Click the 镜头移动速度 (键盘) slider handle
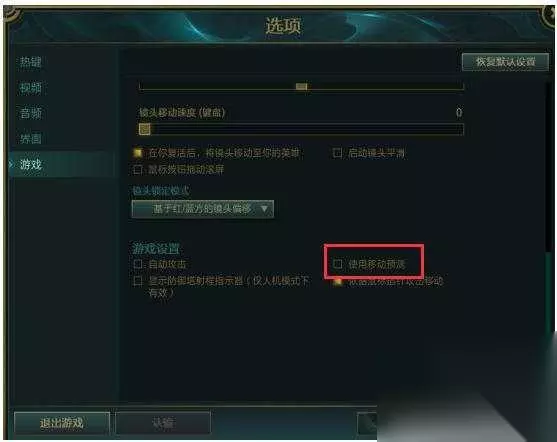The image size is (557, 442). [x=144, y=129]
